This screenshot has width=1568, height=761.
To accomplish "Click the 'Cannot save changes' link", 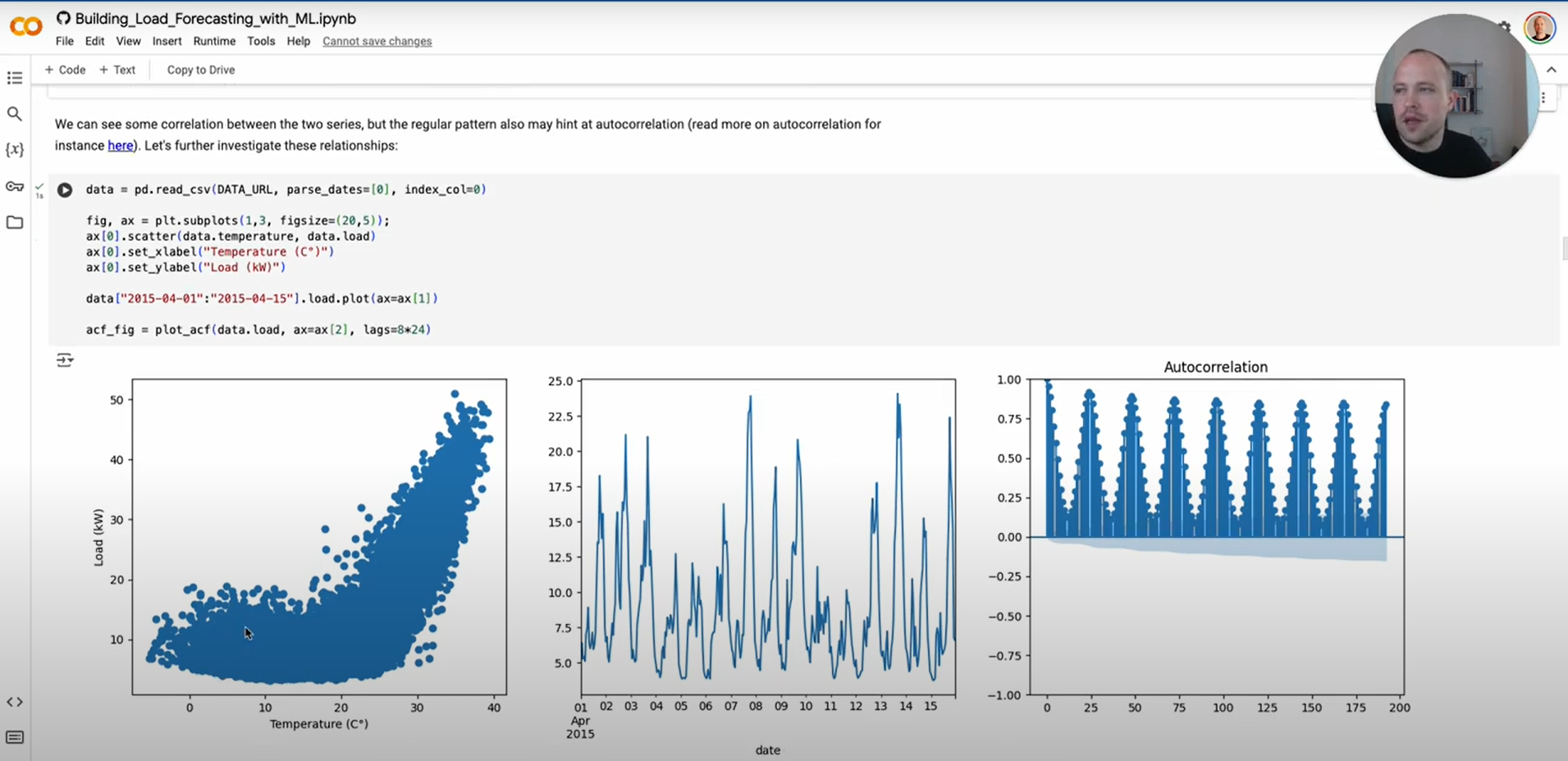I will tap(377, 41).
